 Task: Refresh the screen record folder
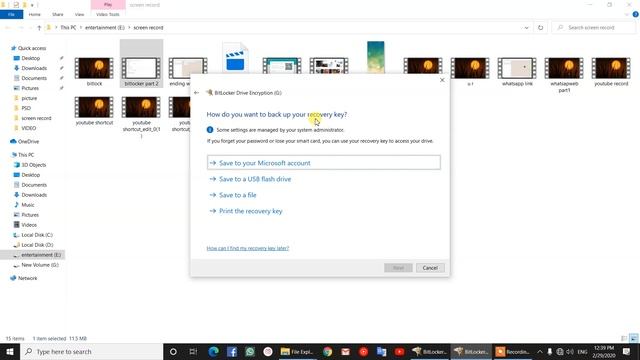[x=540, y=27]
